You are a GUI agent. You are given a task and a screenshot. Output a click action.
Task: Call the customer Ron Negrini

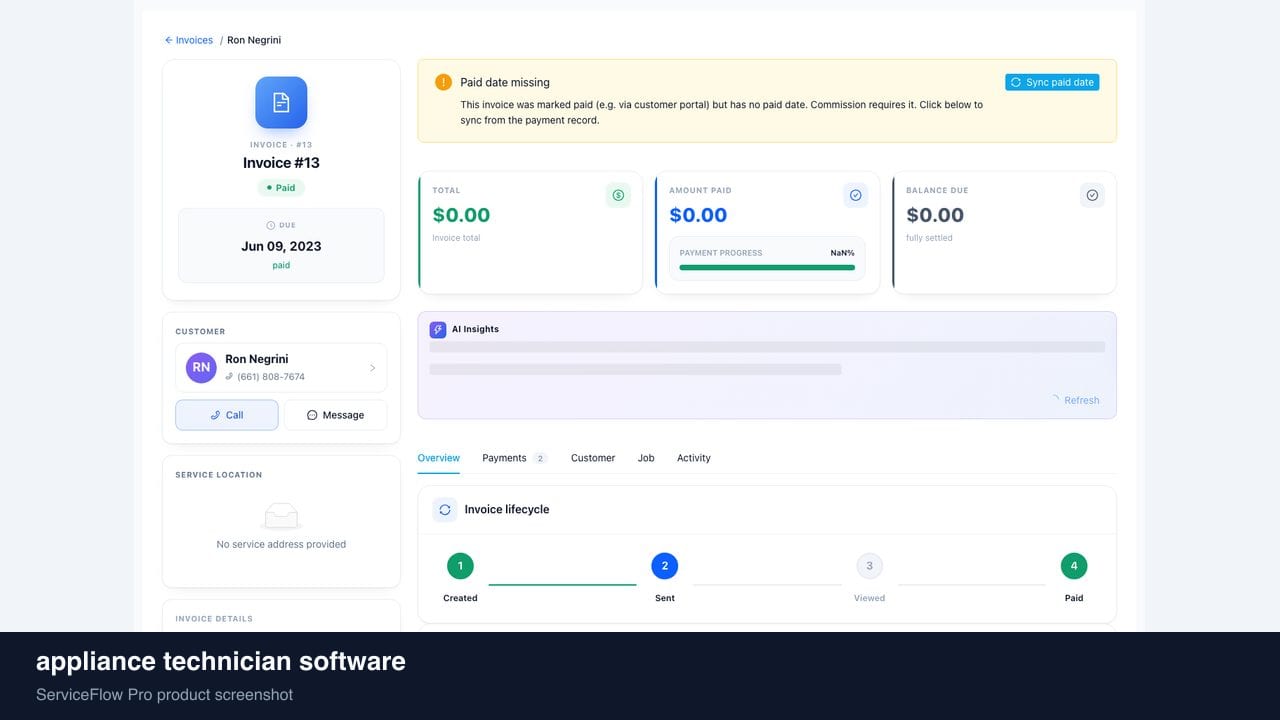coord(227,415)
